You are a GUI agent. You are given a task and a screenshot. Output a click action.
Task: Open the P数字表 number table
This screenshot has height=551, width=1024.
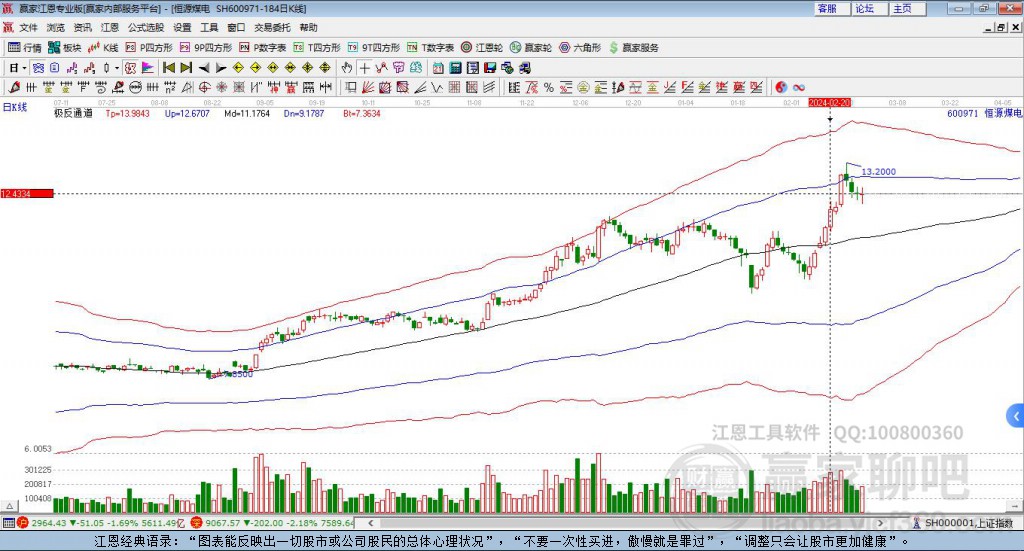(263, 48)
